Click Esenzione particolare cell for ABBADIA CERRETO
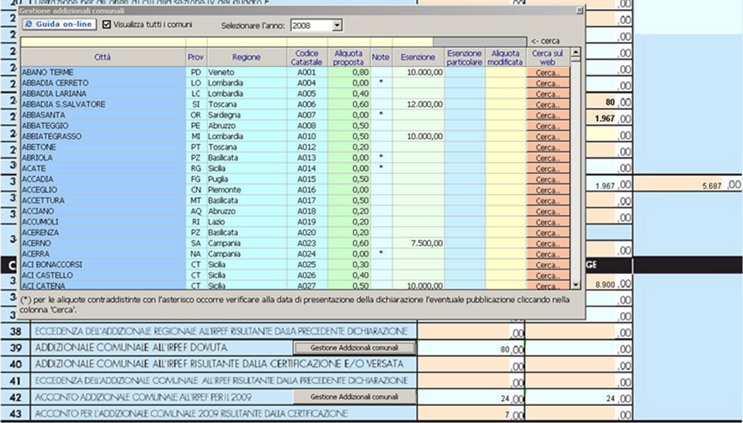 tap(464, 83)
